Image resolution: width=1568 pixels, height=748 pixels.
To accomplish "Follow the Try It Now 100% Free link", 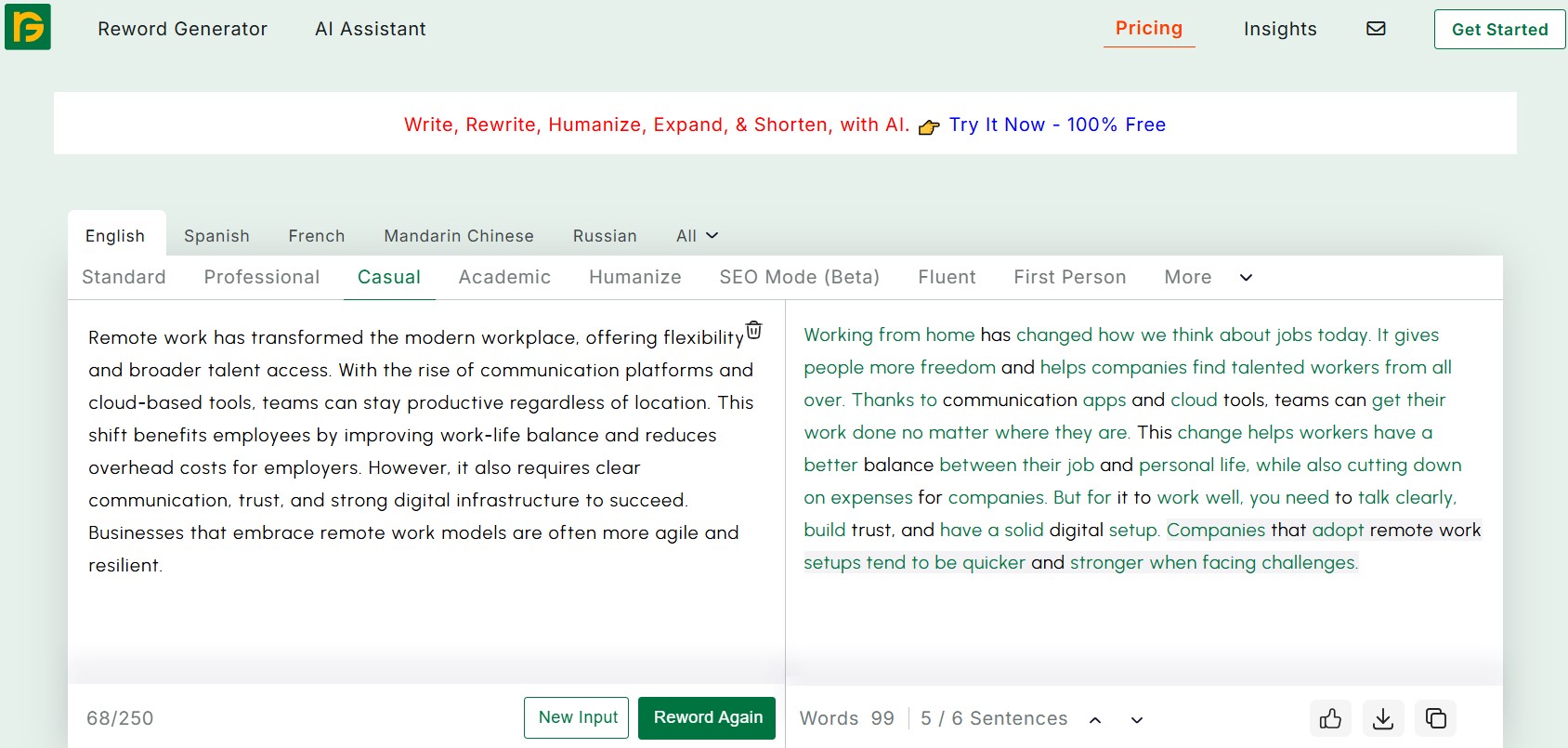I will [1057, 125].
